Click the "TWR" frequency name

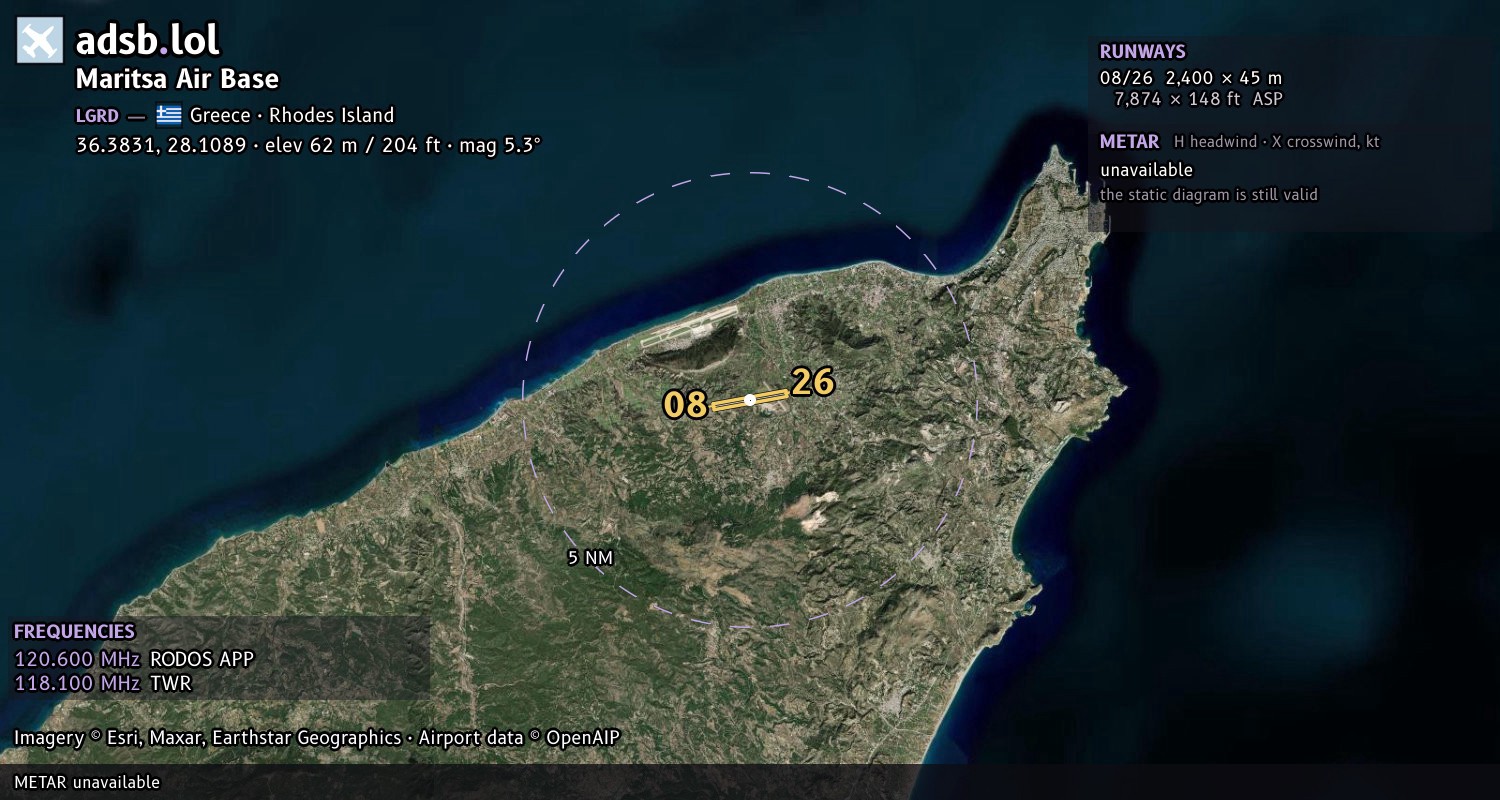[170, 684]
